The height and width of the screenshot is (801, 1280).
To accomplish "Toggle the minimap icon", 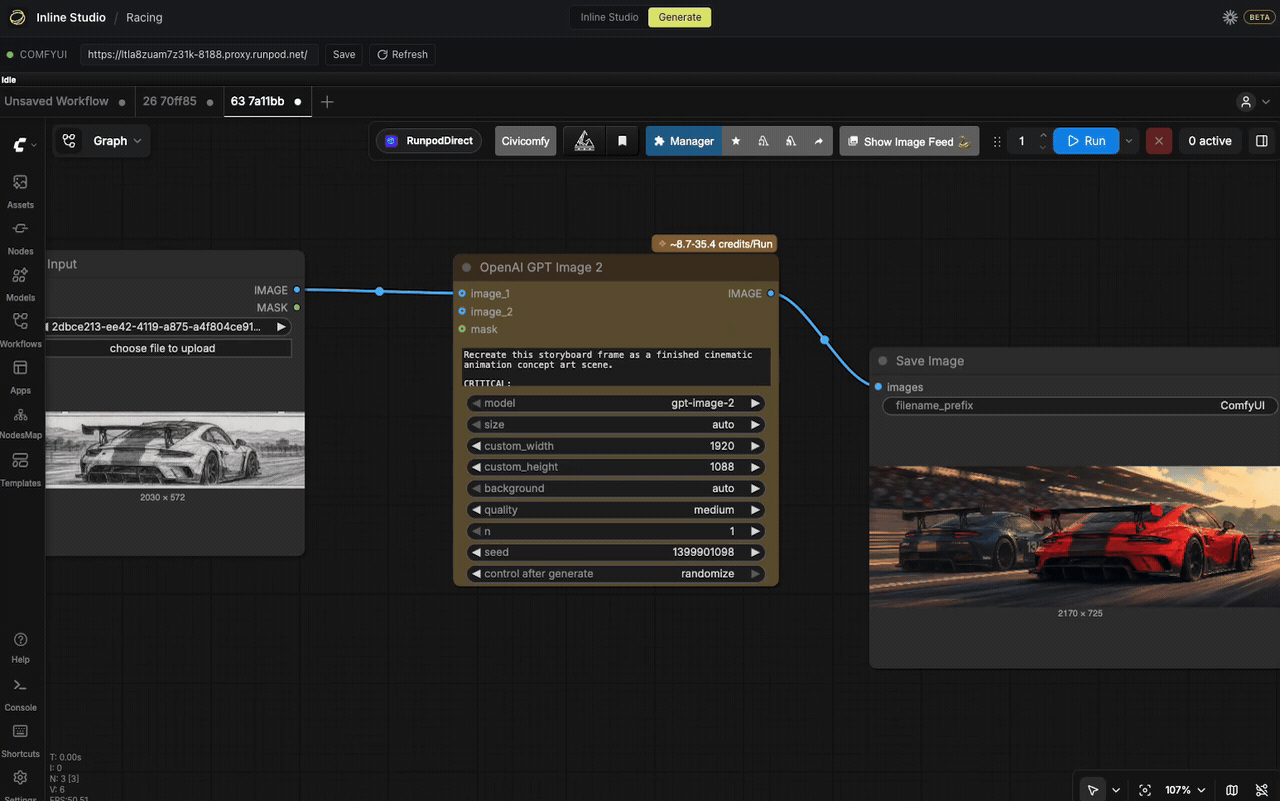I will 1232,790.
